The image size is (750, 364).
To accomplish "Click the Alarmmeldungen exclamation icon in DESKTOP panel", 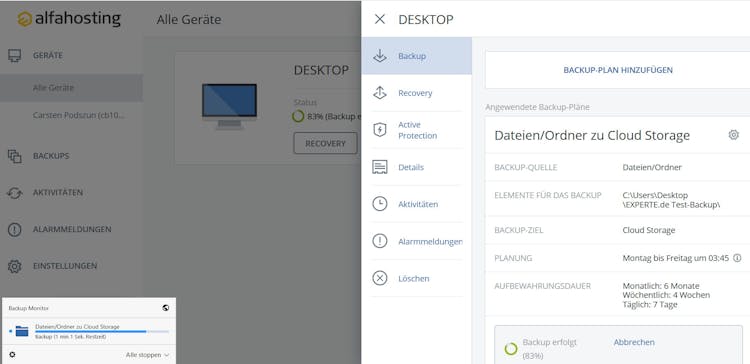I will coord(380,241).
